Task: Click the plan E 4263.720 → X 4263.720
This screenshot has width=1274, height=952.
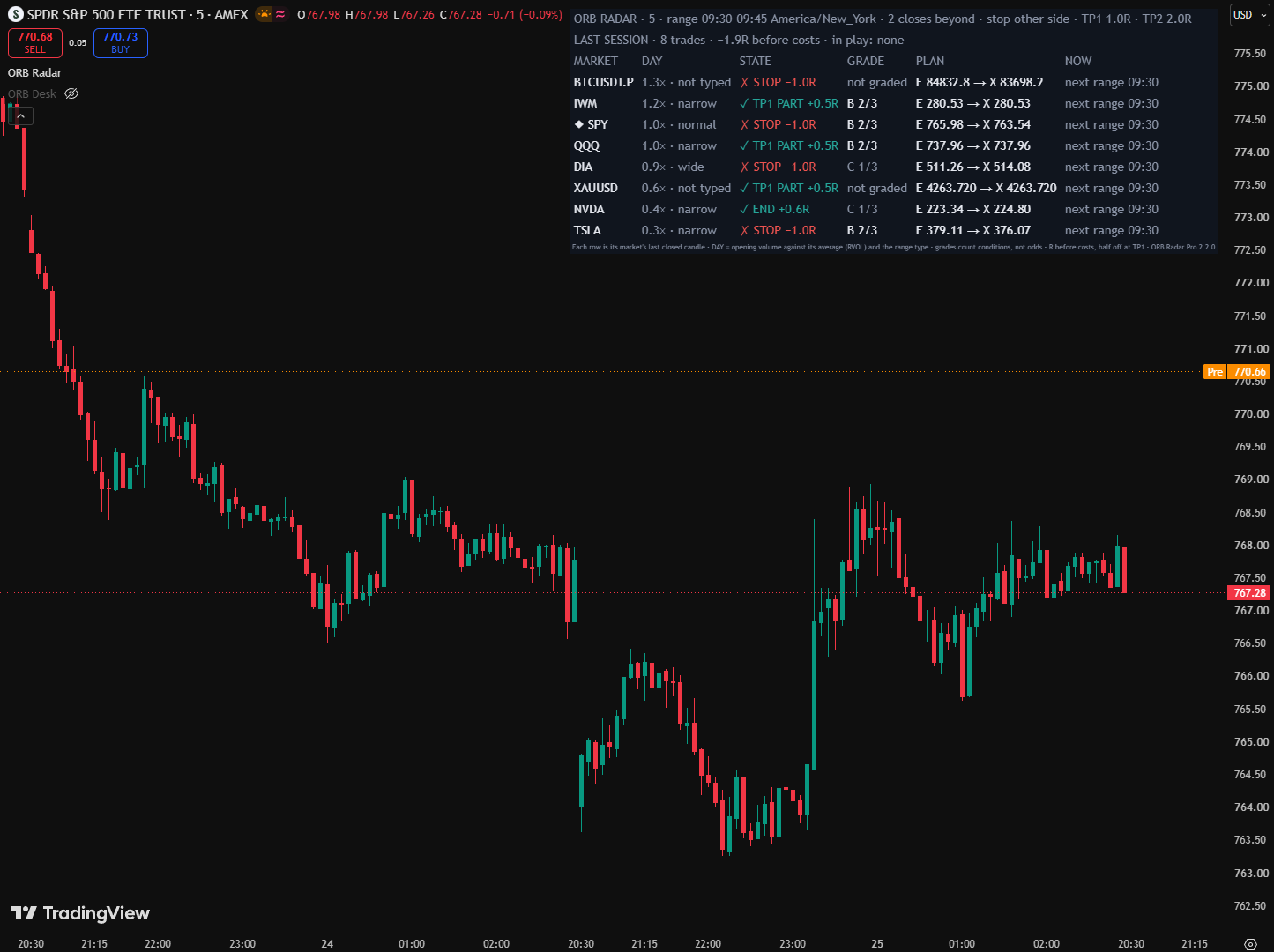Action: point(986,188)
